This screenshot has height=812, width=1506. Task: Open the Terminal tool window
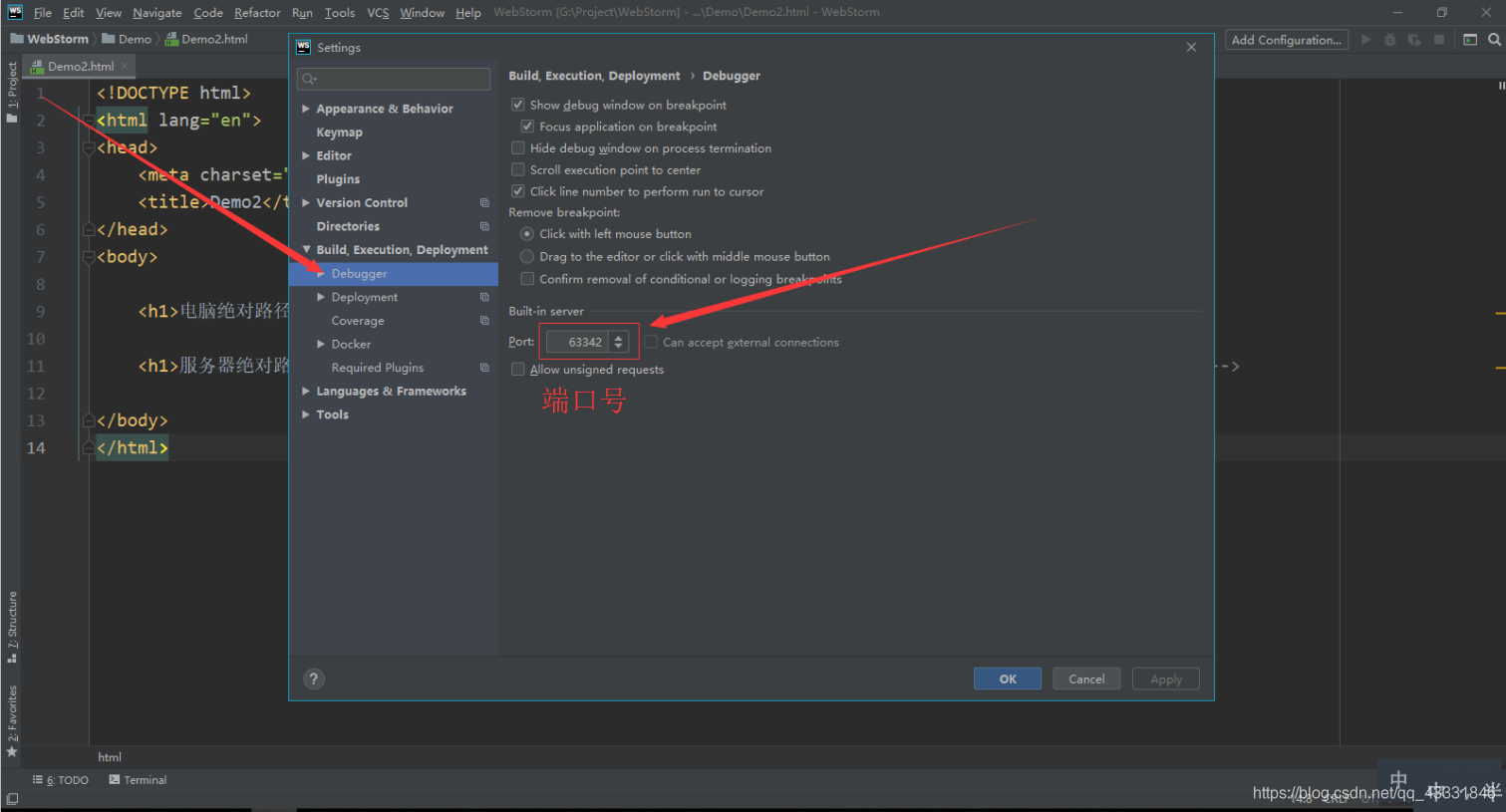point(138,780)
